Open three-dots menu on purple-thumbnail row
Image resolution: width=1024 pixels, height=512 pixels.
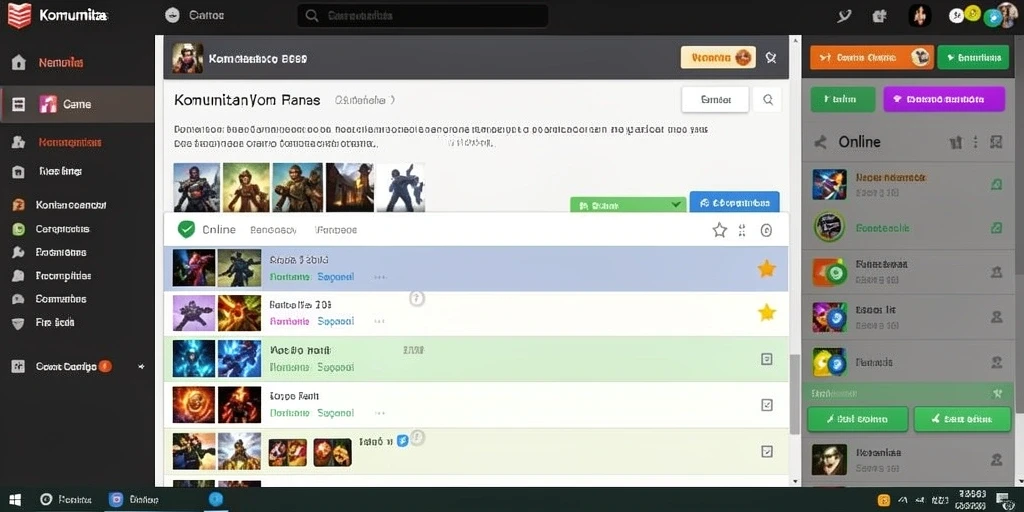[379, 321]
